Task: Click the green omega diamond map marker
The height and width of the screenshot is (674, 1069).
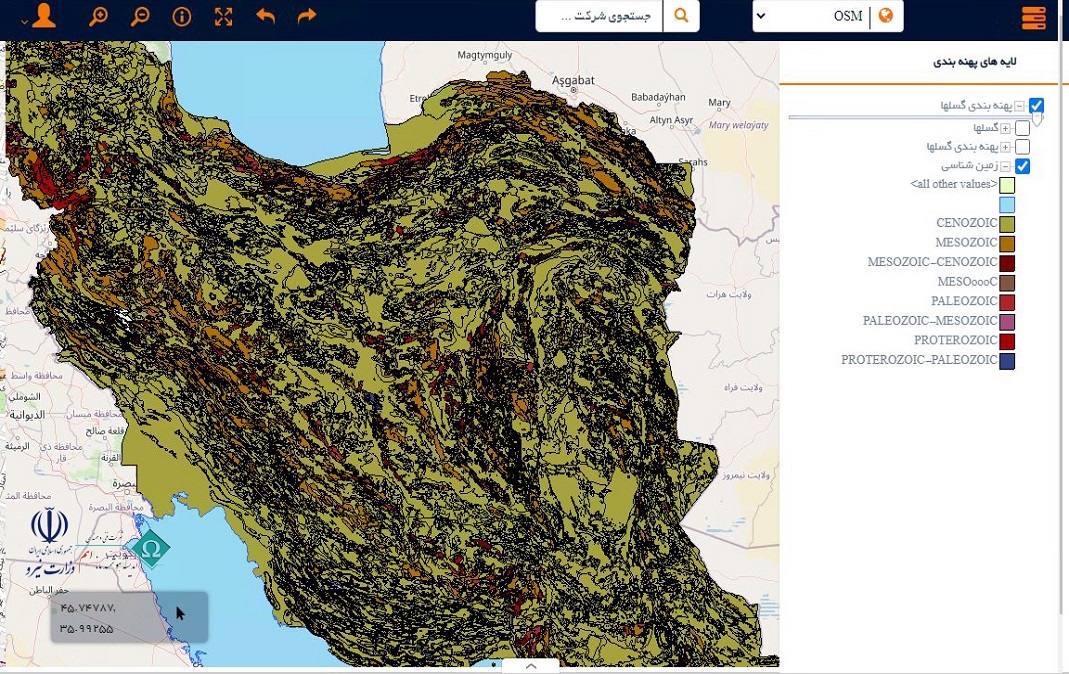Action: click(x=151, y=549)
